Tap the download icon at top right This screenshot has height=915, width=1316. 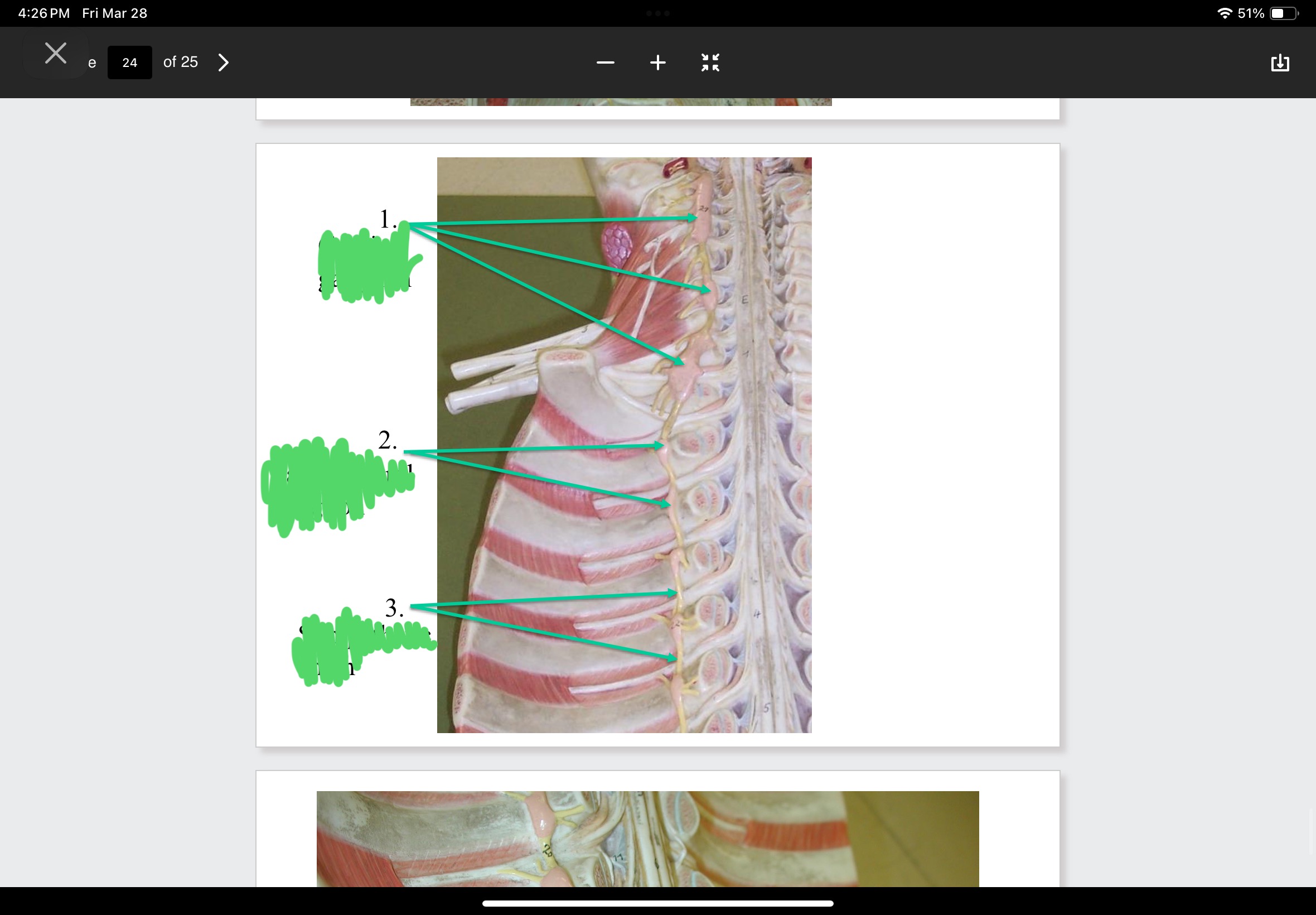point(1279,62)
